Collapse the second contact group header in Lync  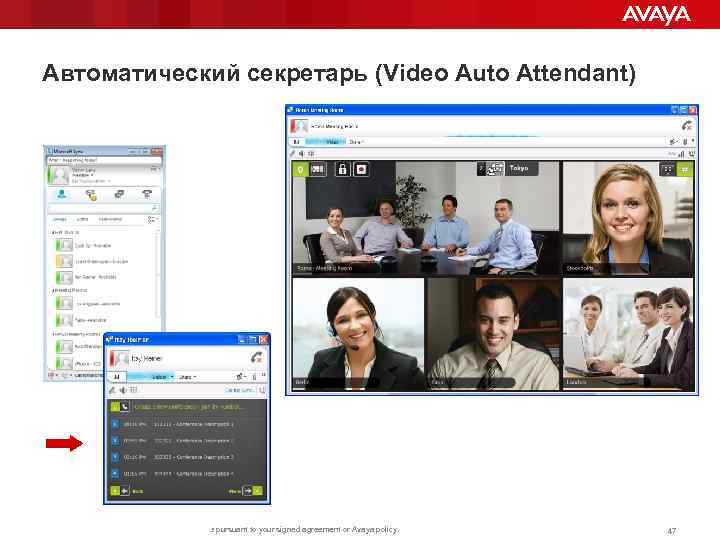tap(70, 290)
